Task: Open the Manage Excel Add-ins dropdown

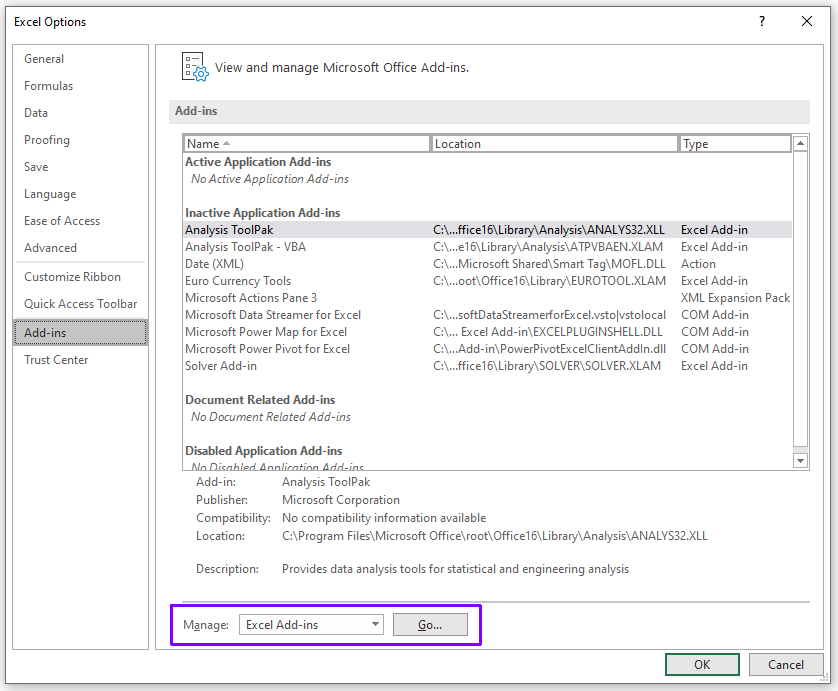Action: pyautogui.click(x=312, y=625)
